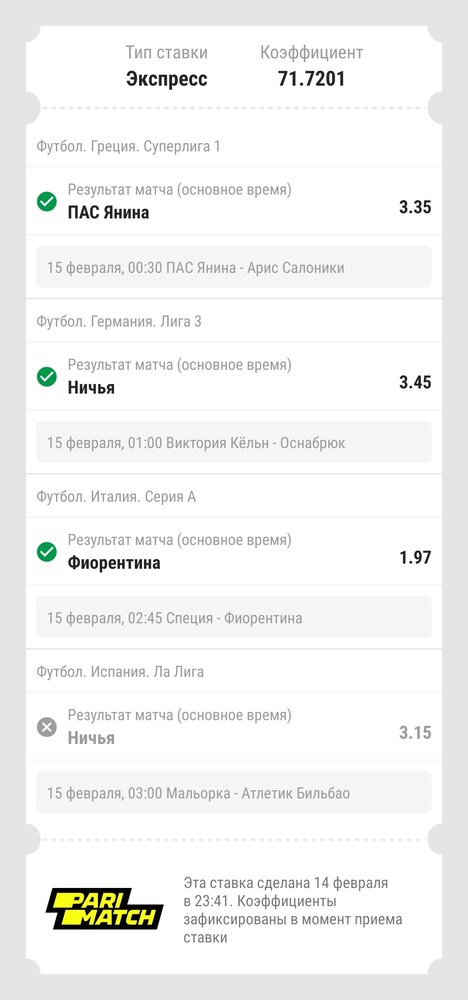Open the ПАС Янина - Арис Салоники match row
468x1000 pixels.
pyautogui.click(x=234, y=267)
